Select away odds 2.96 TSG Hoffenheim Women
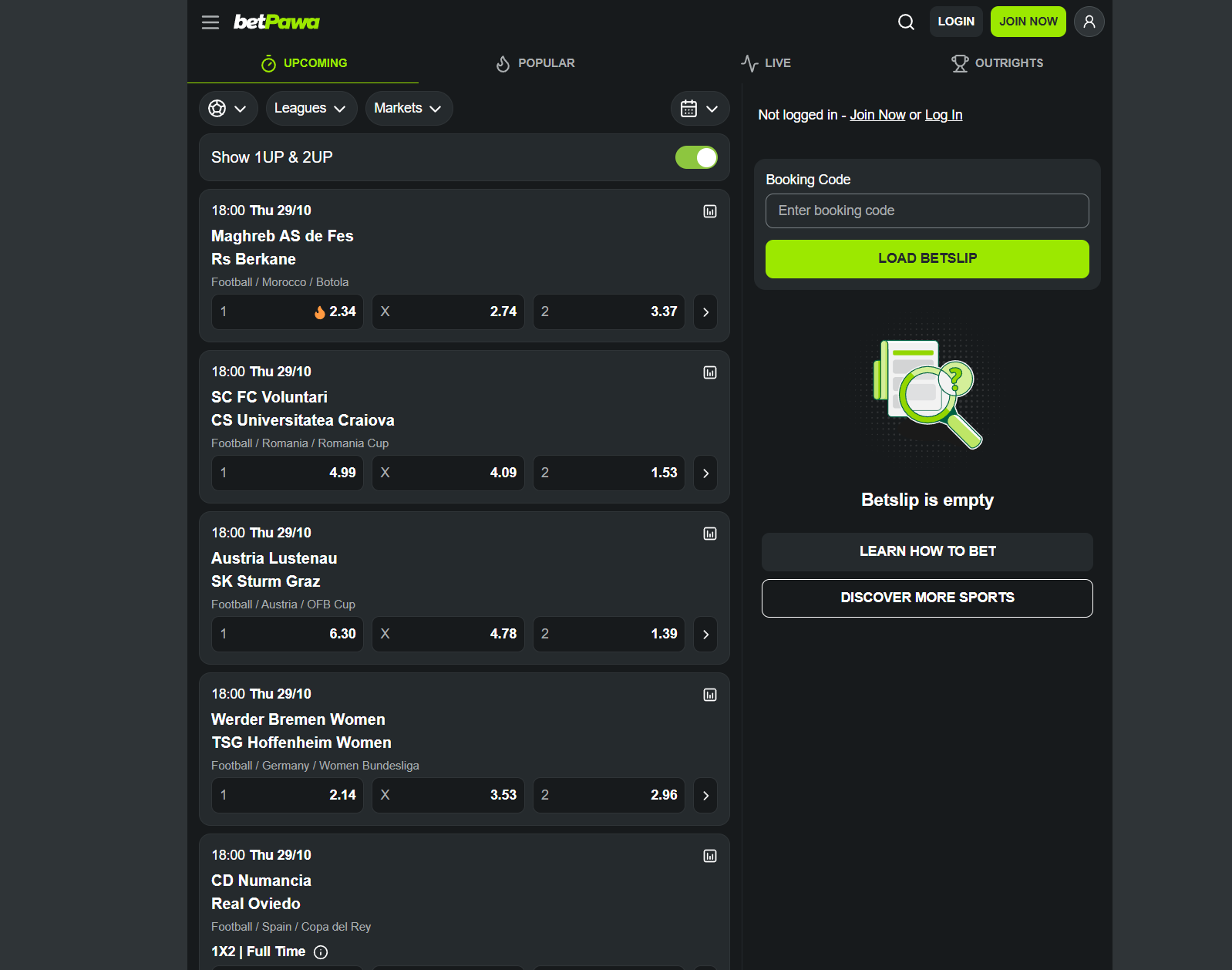This screenshot has width=1232, height=970. 609,796
